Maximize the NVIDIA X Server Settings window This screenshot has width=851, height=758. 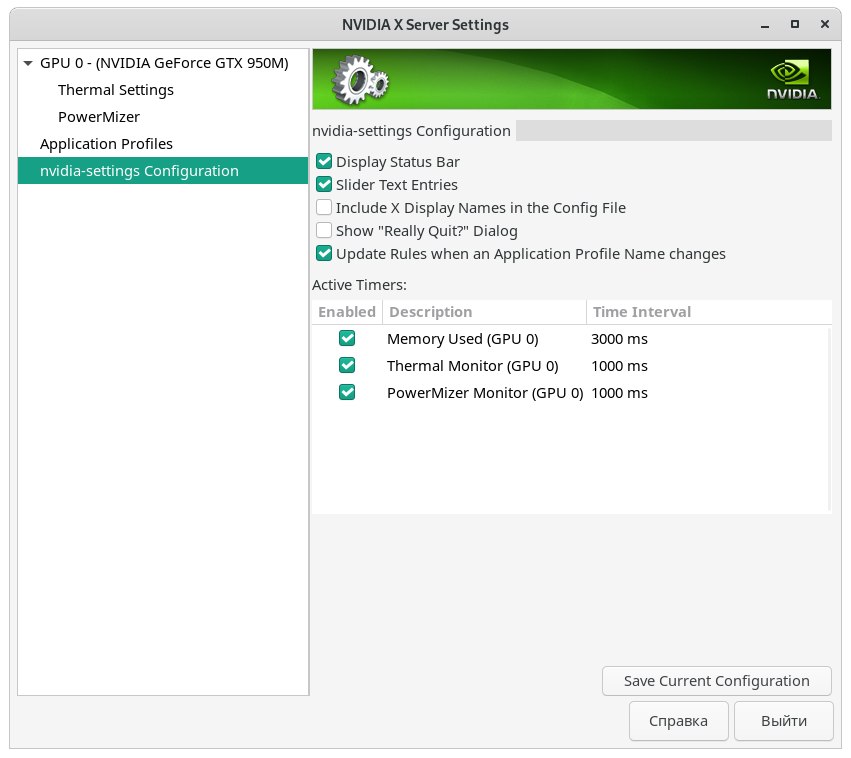pyautogui.click(x=795, y=24)
